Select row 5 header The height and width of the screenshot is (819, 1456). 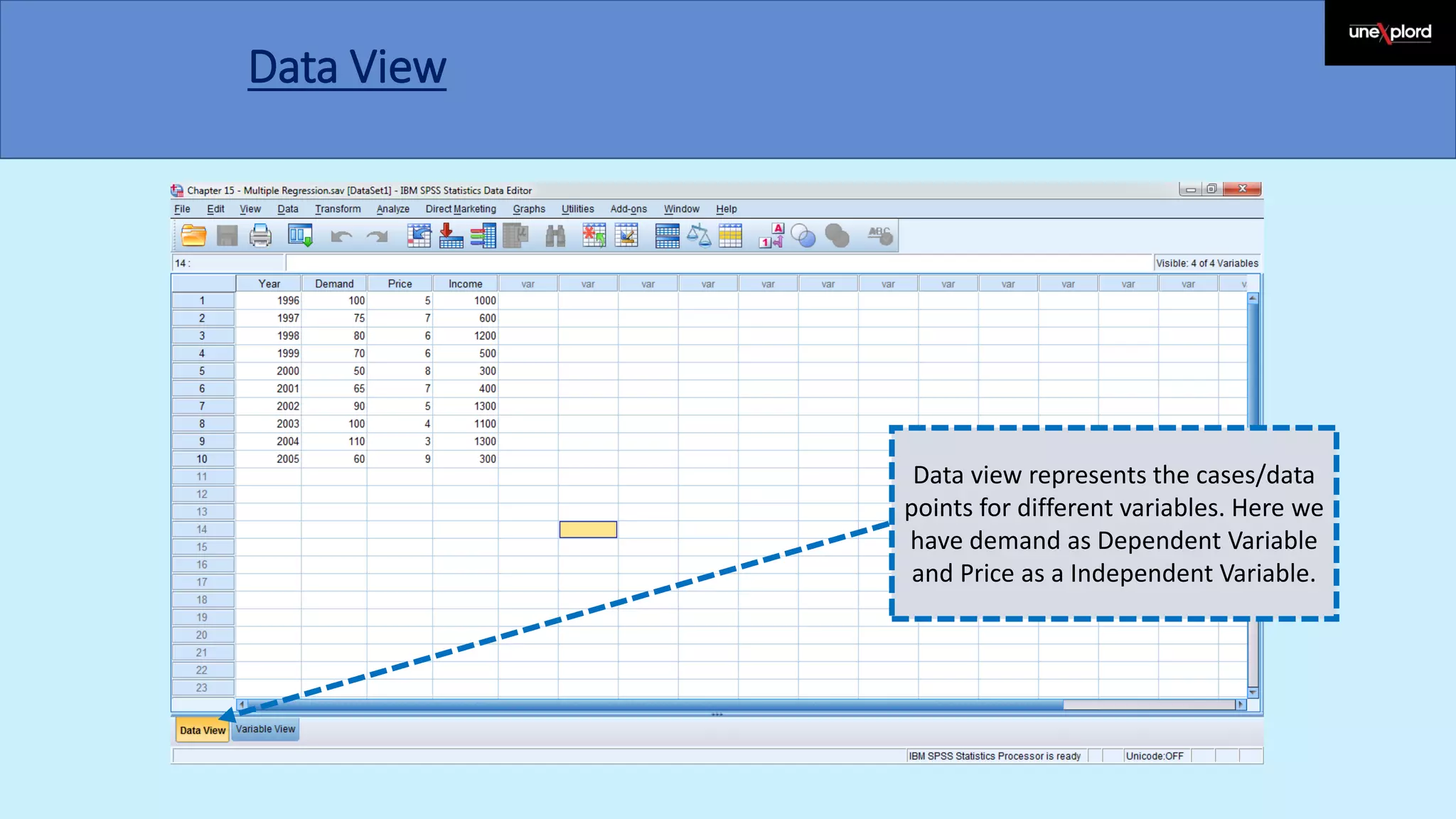pyautogui.click(x=202, y=371)
